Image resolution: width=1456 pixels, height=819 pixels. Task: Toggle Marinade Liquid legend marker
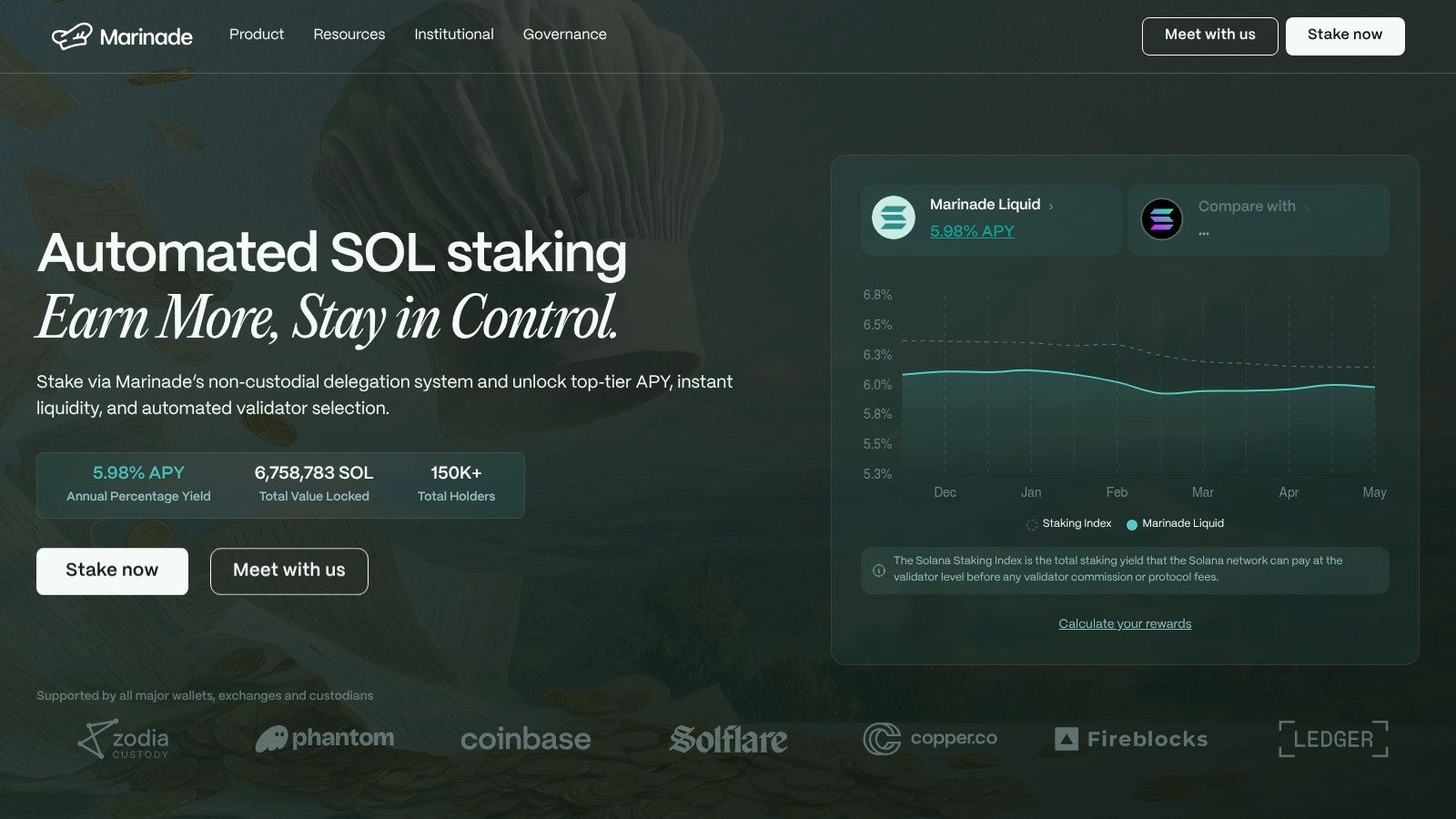[1132, 524]
